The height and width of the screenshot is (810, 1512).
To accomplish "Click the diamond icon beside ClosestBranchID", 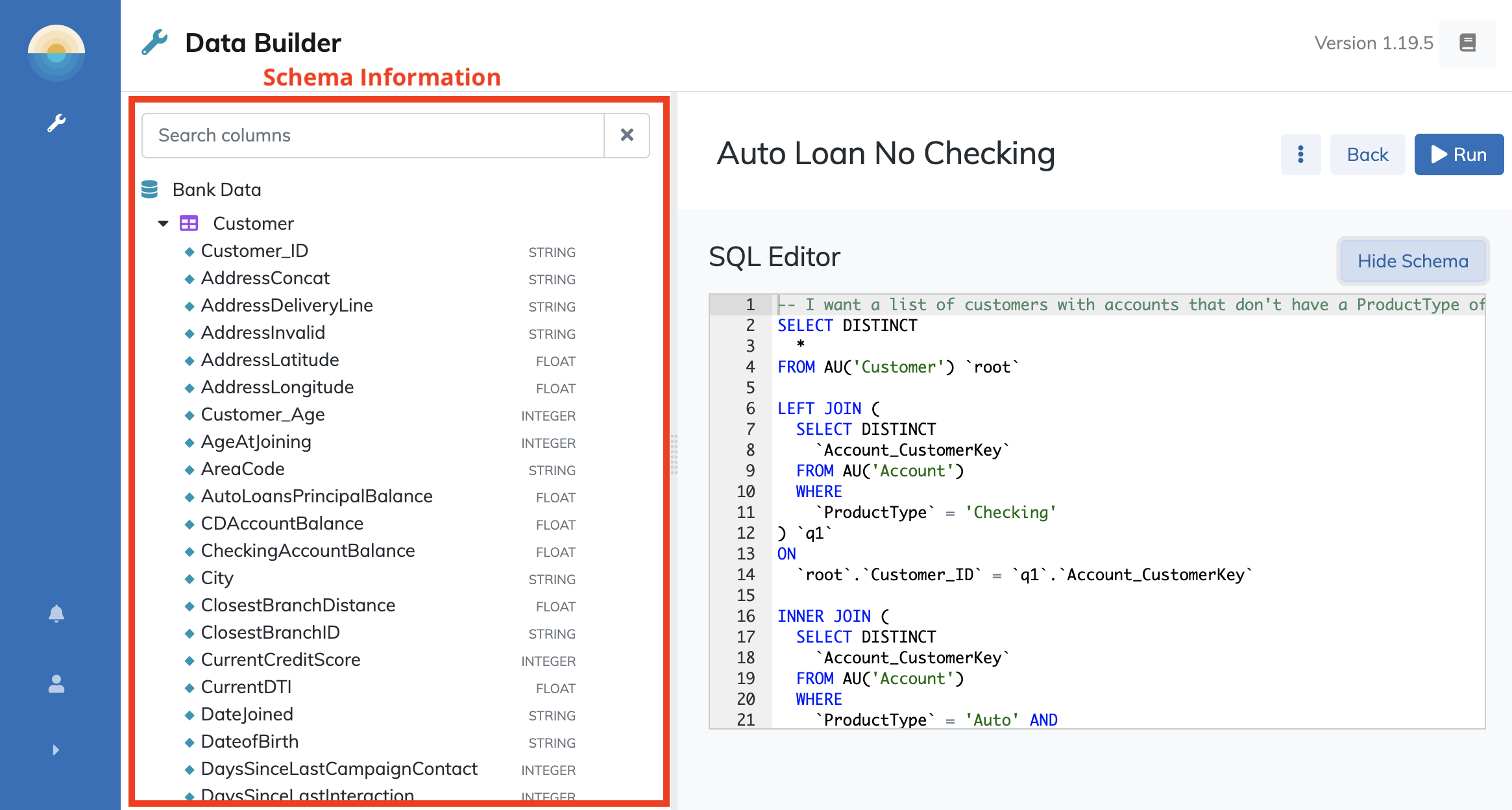I will point(189,633).
